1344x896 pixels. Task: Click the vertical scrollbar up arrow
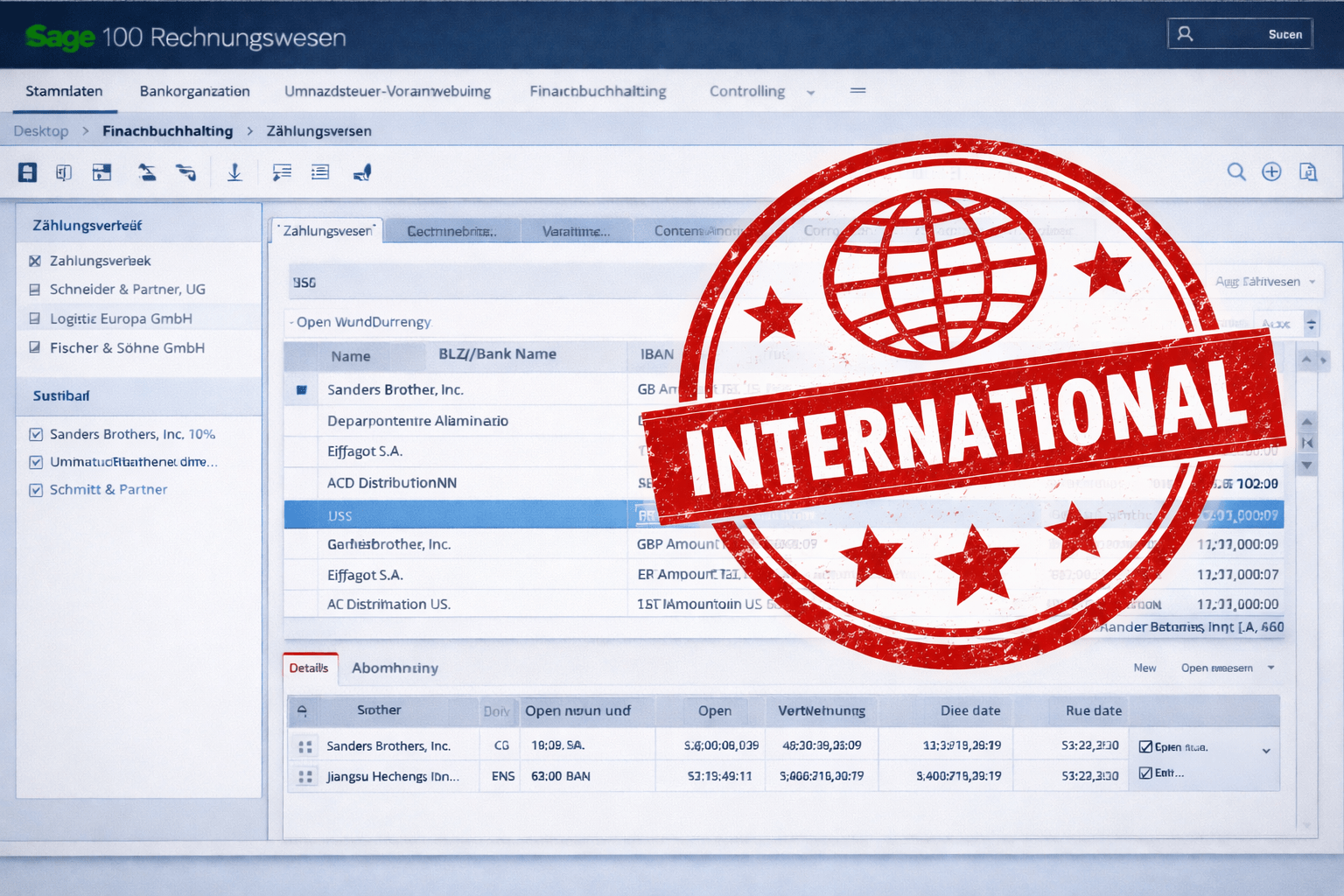1305,359
